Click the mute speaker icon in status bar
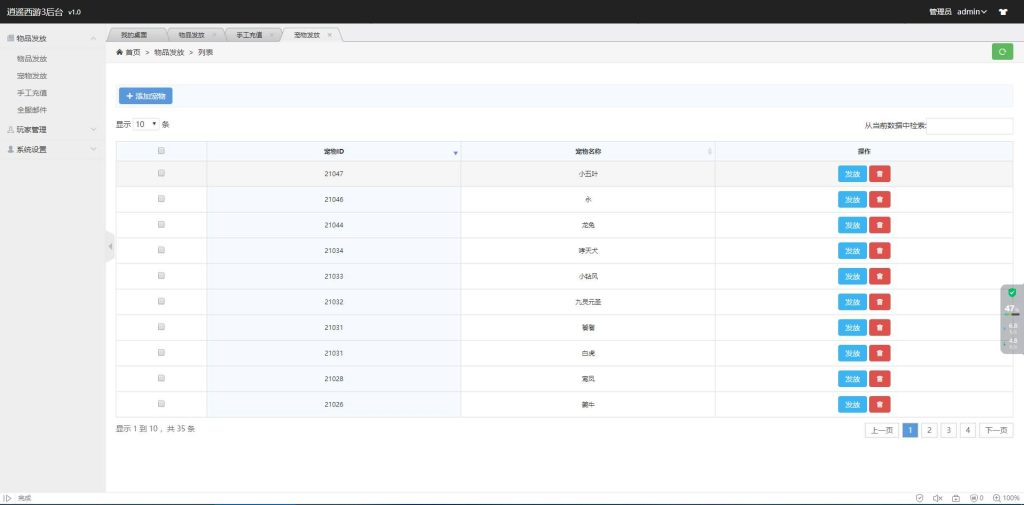Screen dimensions: 1024x505 click(937, 498)
